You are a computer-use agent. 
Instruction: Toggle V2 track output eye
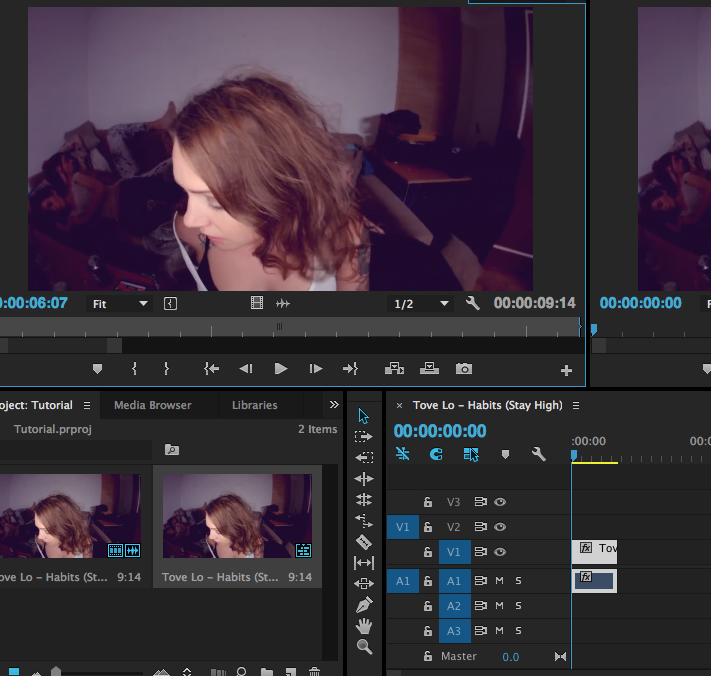[x=500, y=527]
